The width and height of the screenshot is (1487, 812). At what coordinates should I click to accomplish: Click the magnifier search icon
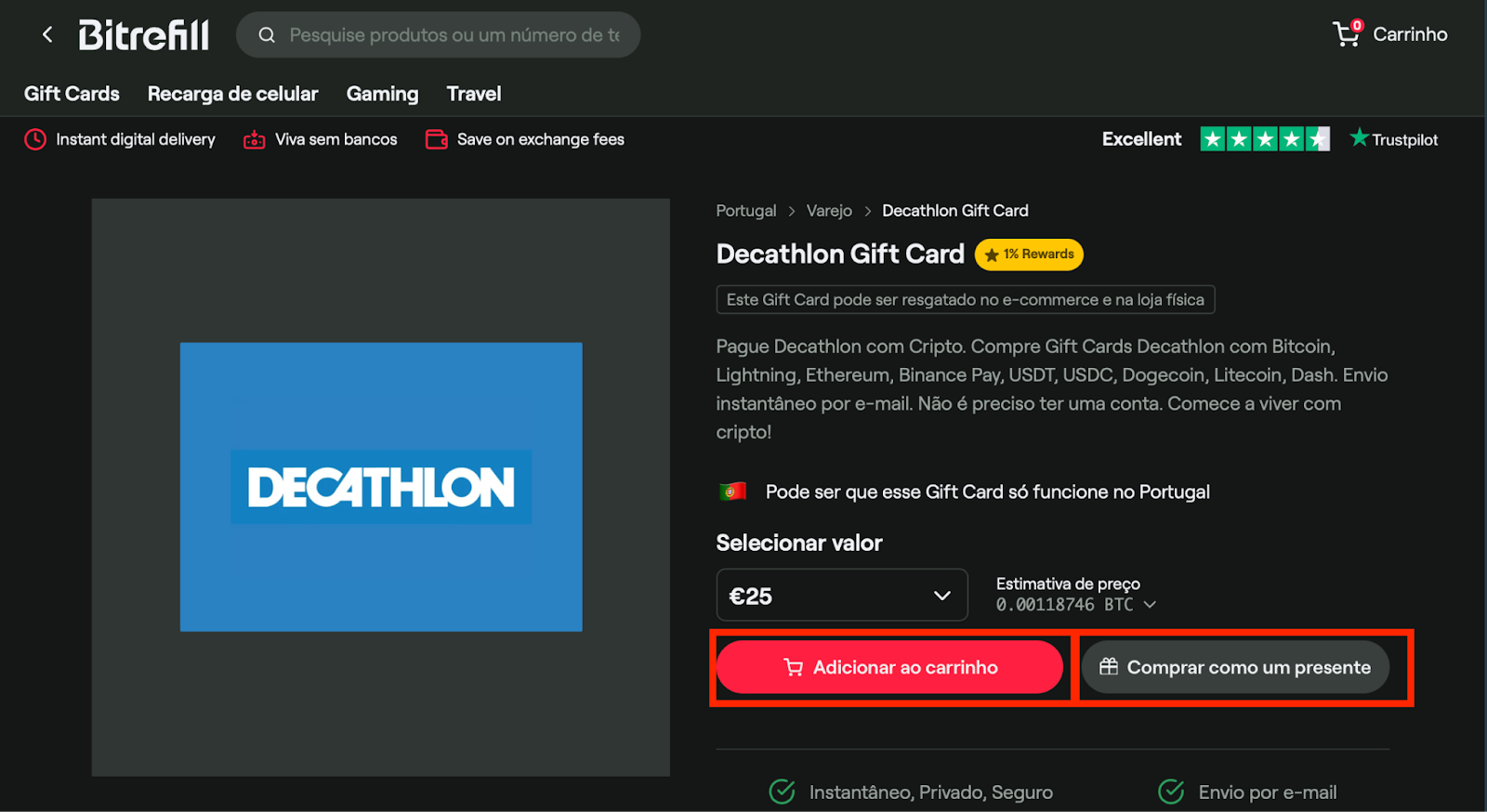[x=267, y=35]
